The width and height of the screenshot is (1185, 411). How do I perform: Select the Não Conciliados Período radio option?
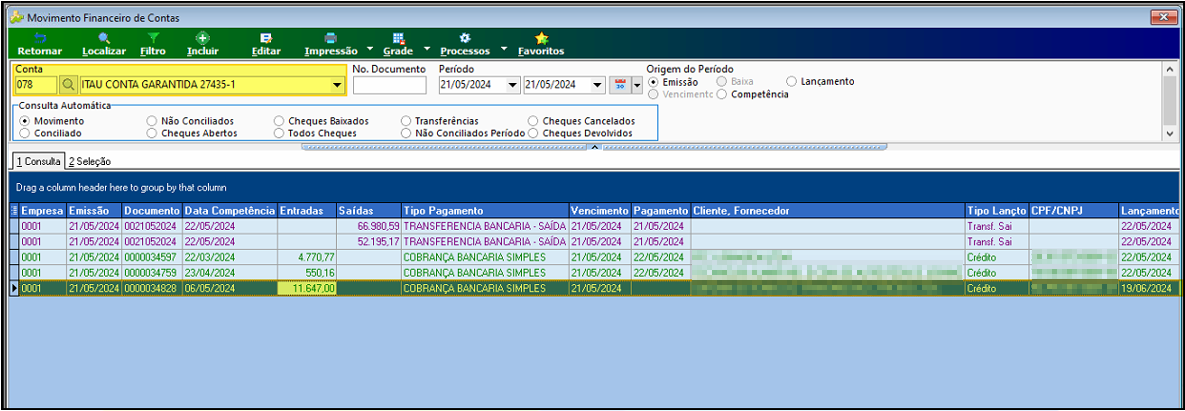point(406,133)
